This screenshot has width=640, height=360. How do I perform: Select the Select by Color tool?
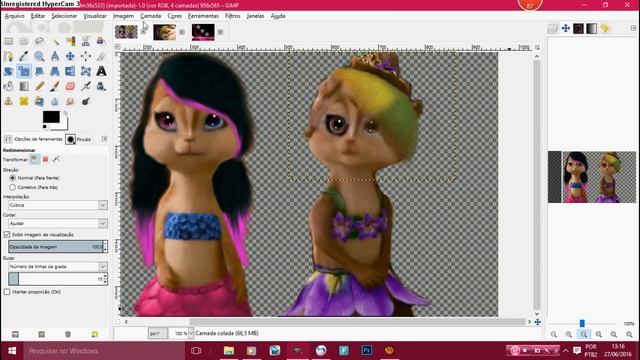(70, 41)
